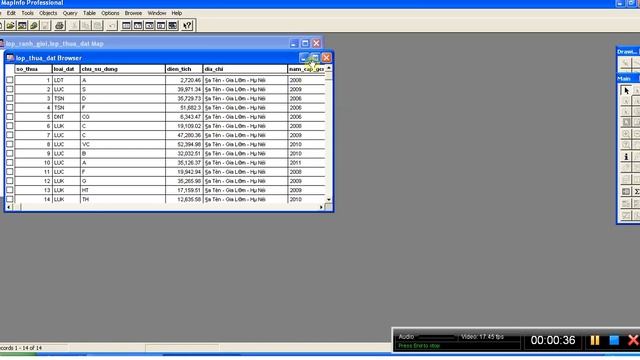640x360 pixels.
Task: Open a New Graph window from toolbar
Action: [150, 26]
